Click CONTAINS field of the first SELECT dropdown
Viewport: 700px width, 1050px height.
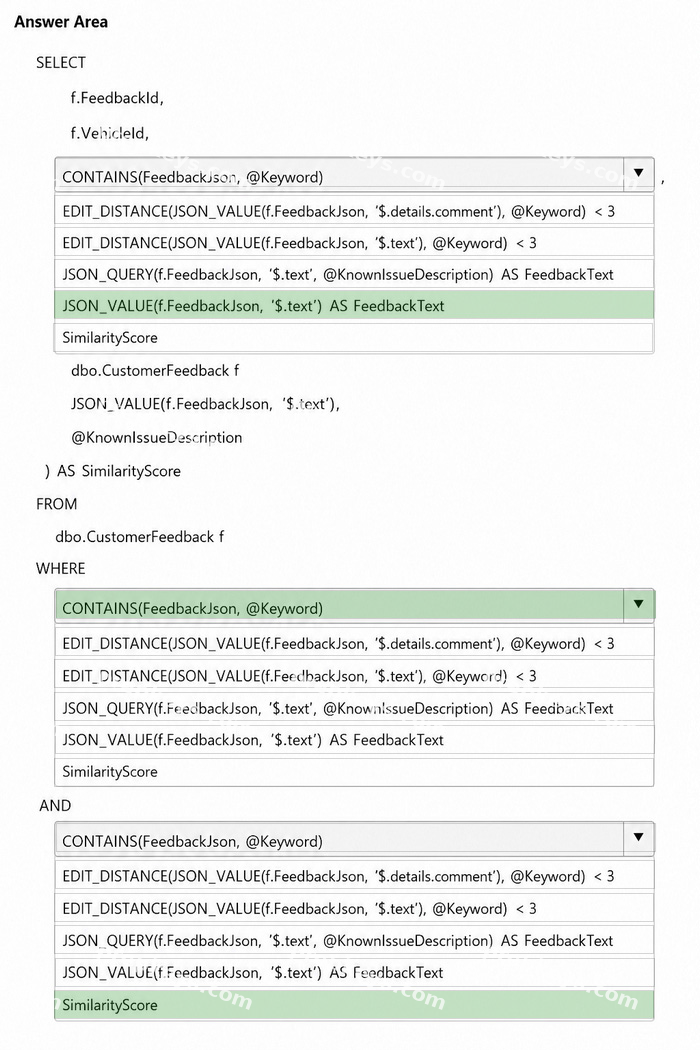click(x=339, y=174)
